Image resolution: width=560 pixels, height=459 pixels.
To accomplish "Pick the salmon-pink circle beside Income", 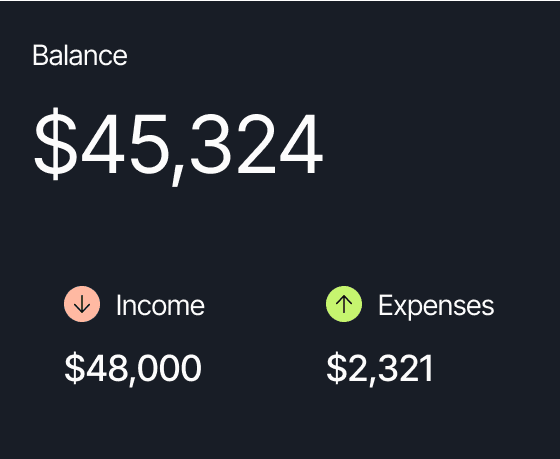I will click(x=82, y=304).
